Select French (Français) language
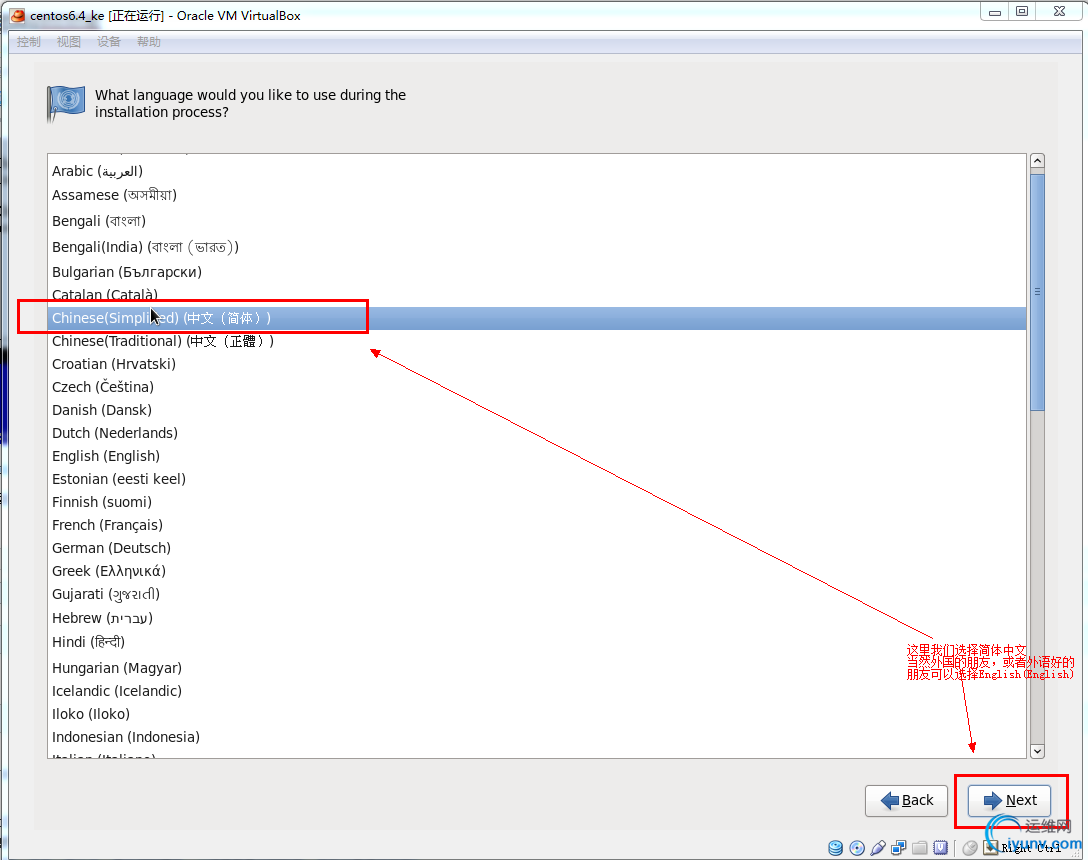This screenshot has width=1088, height=860. click(536, 524)
